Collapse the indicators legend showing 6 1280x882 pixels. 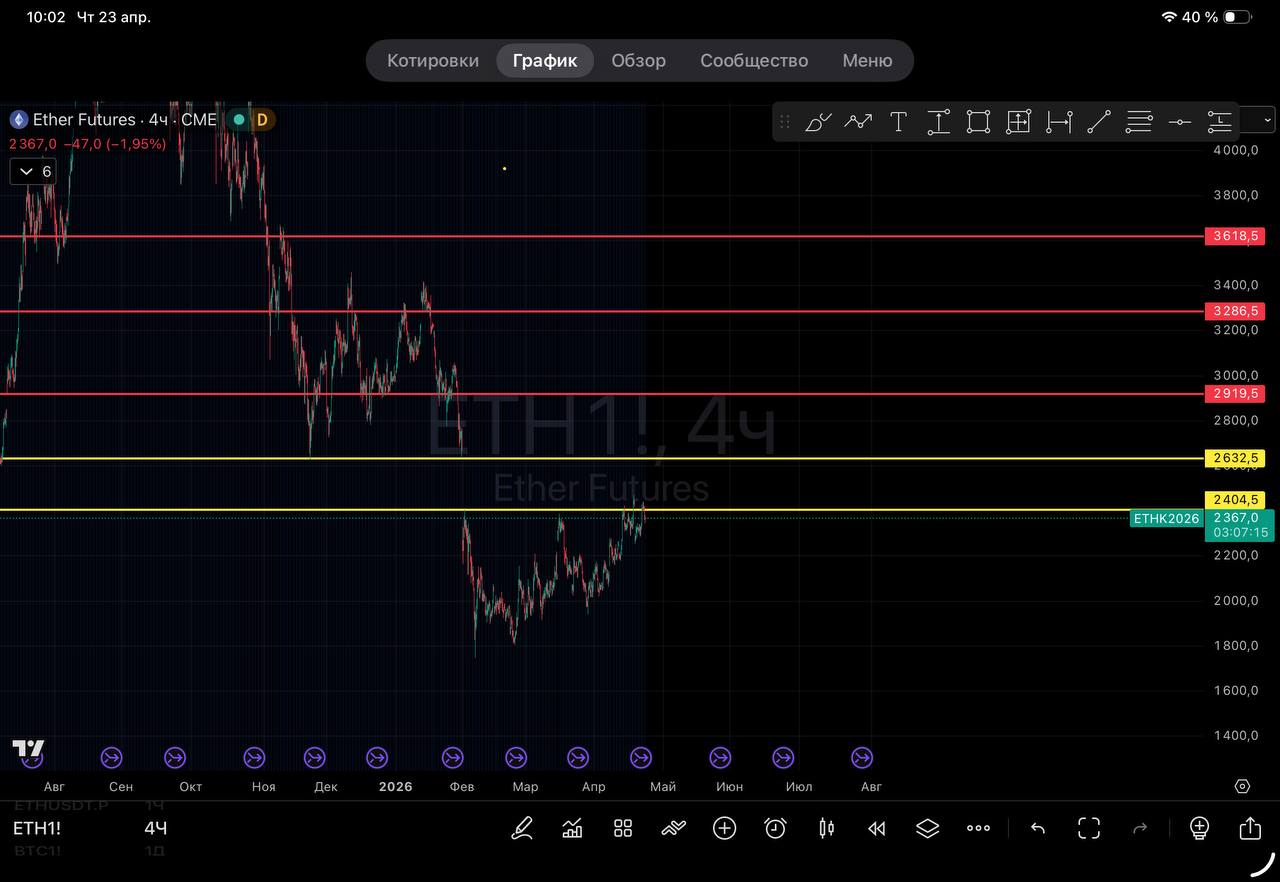[33, 172]
